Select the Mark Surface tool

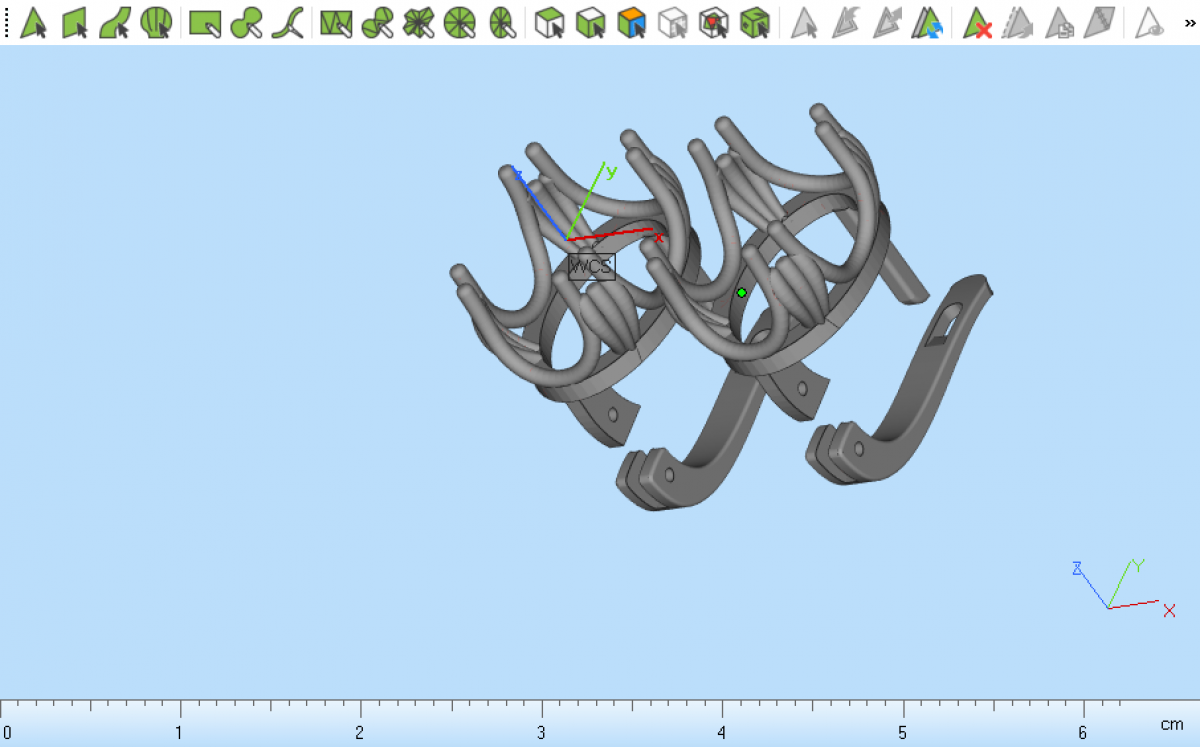(115, 22)
